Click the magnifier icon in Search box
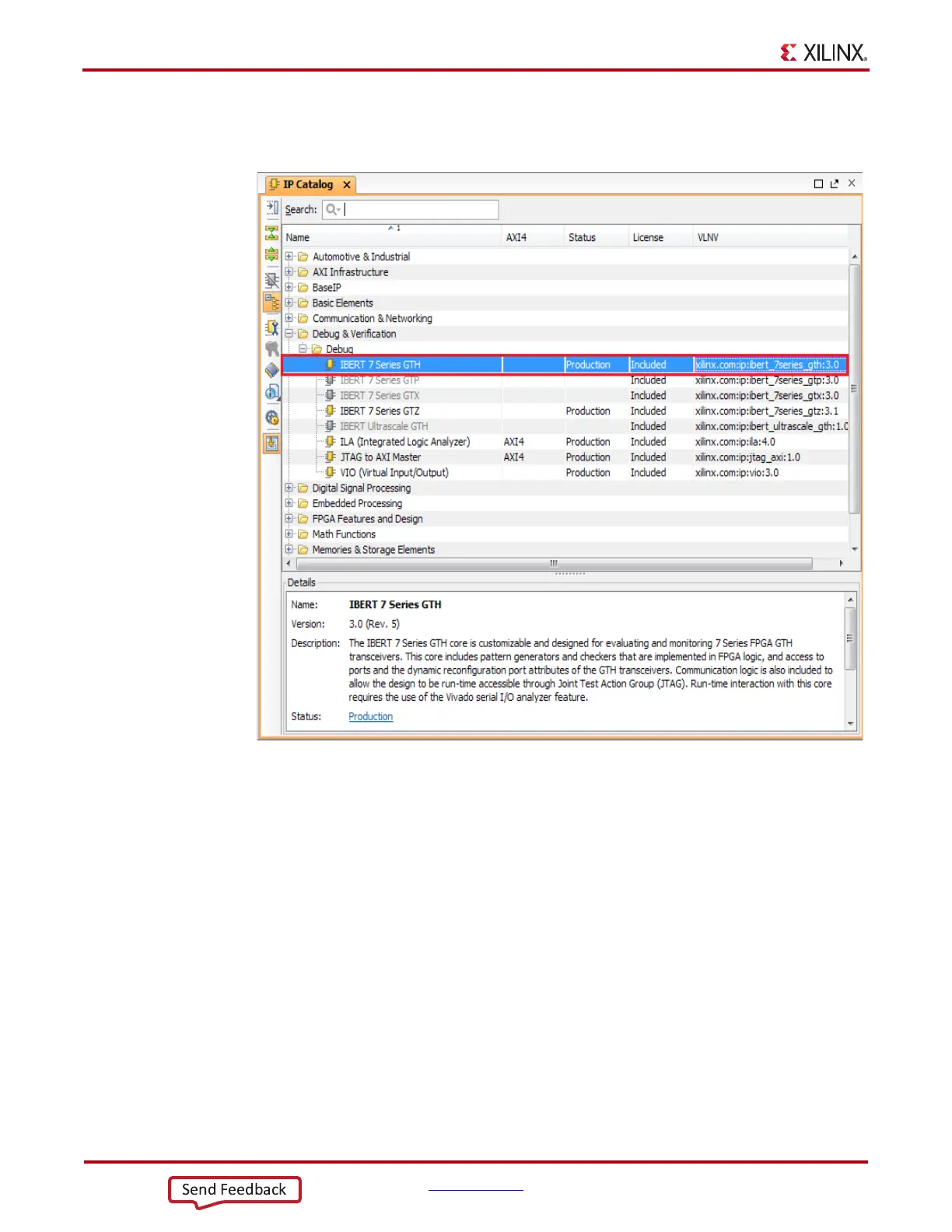This screenshot has width=952, height=1232. click(x=333, y=209)
